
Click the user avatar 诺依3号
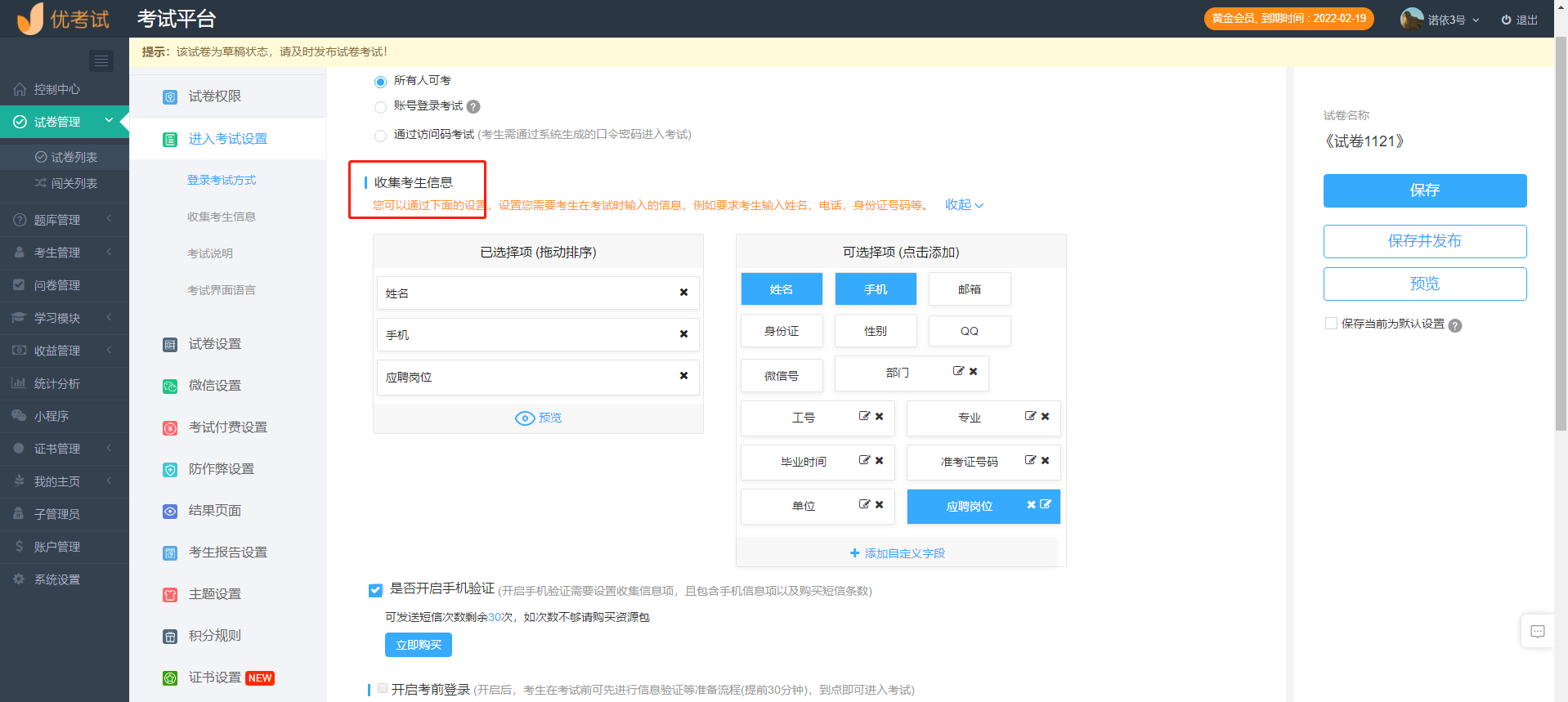(1412, 19)
